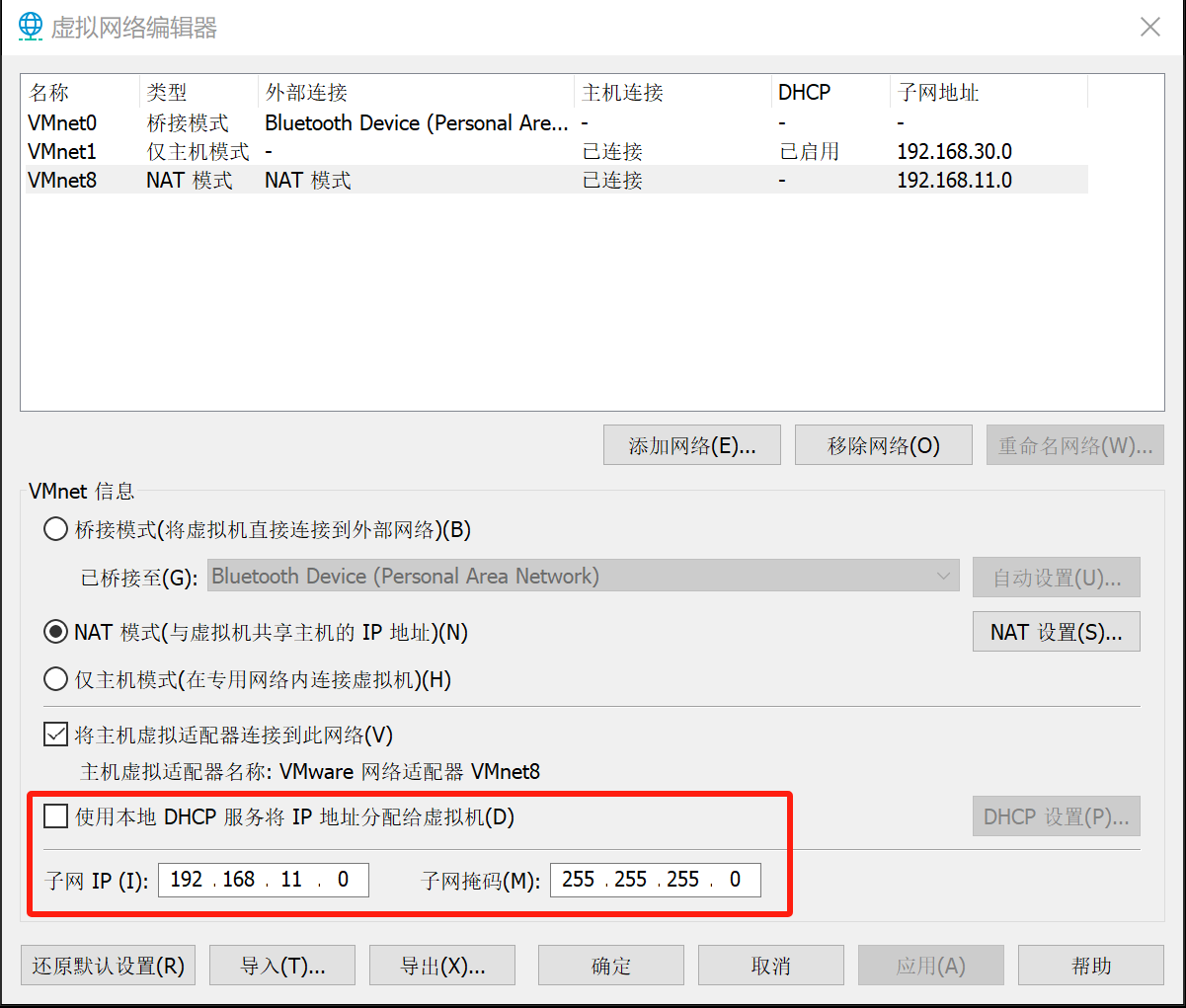Click 还原默认设置 to restore defaults
This screenshot has width=1186, height=1008.
[108, 965]
